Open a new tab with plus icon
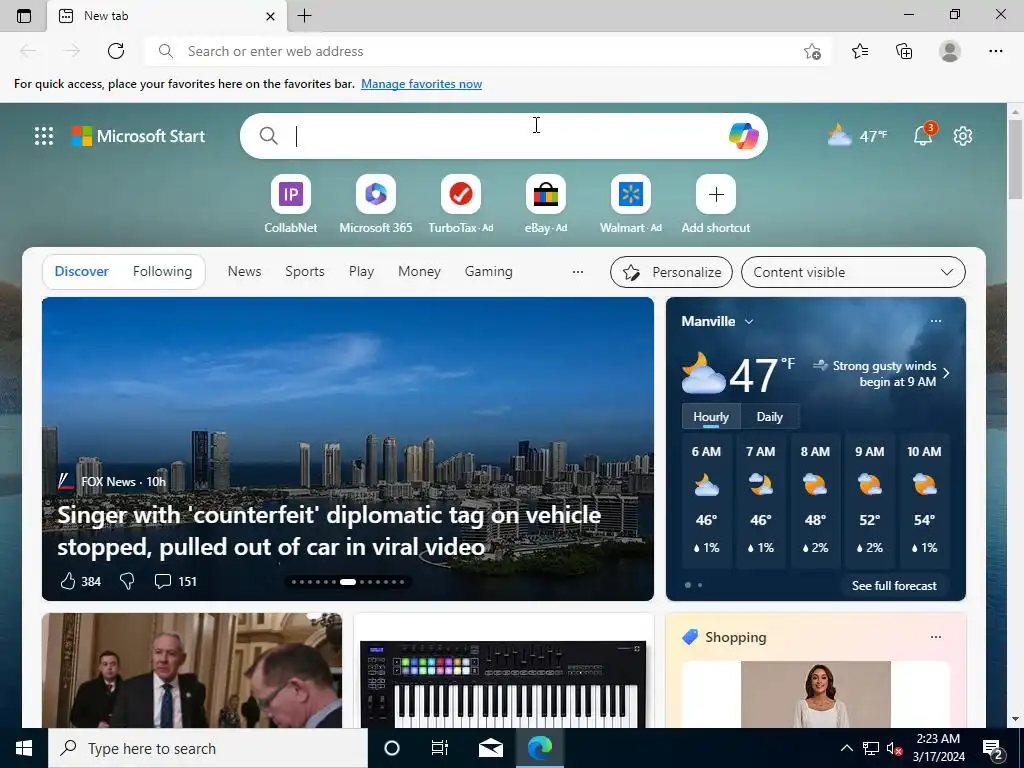The image size is (1024, 768). click(304, 16)
